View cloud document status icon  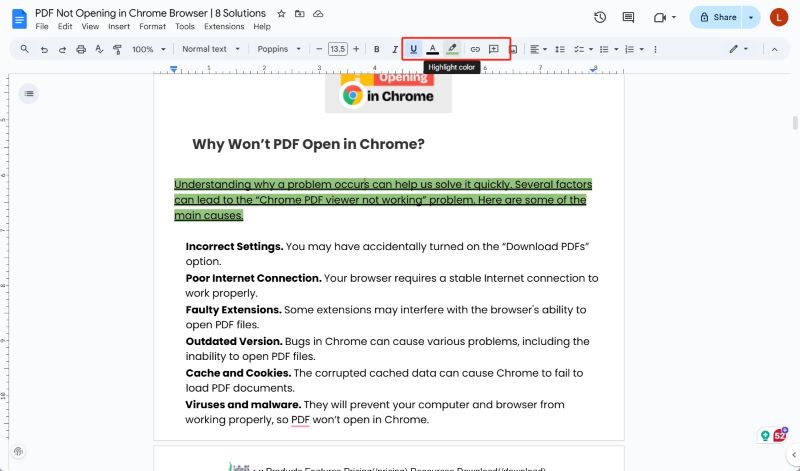pyautogui.click(x=318, y=14)
